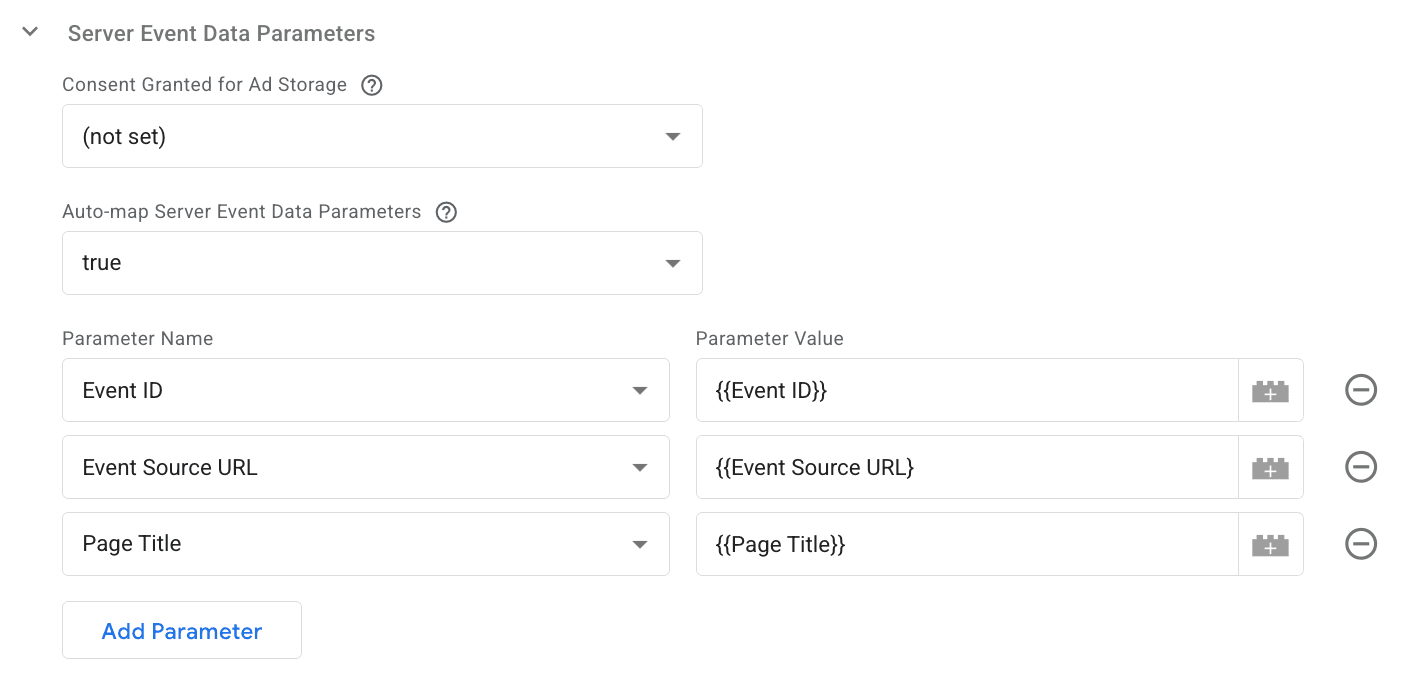Remove the Page Title parameter row

click(1361, 544)
